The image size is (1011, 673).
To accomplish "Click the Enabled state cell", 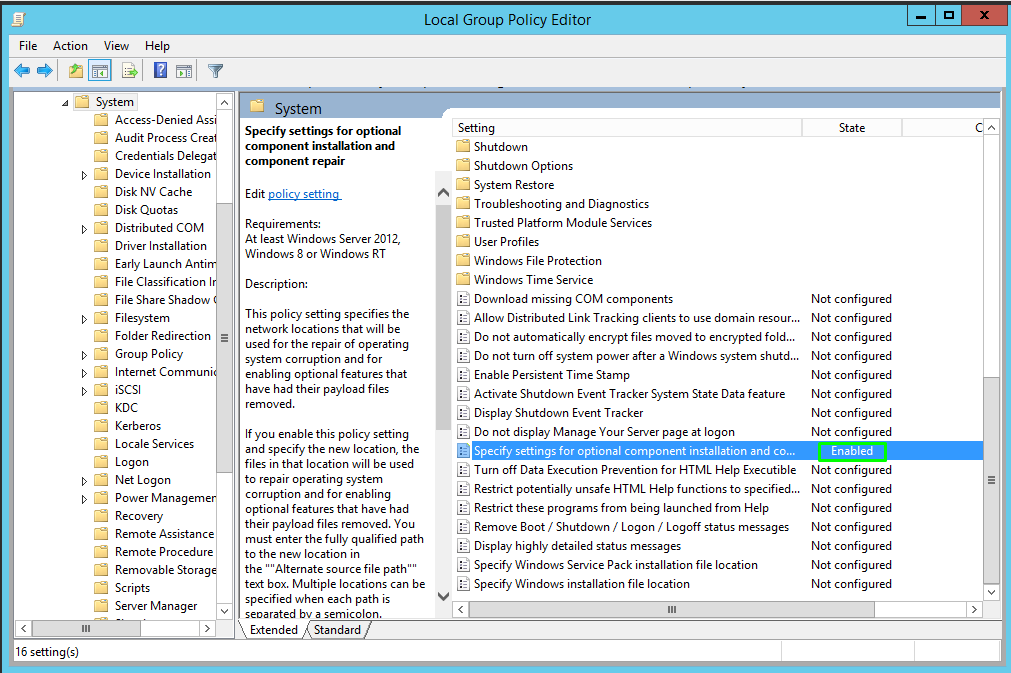I will coord(852,451).
